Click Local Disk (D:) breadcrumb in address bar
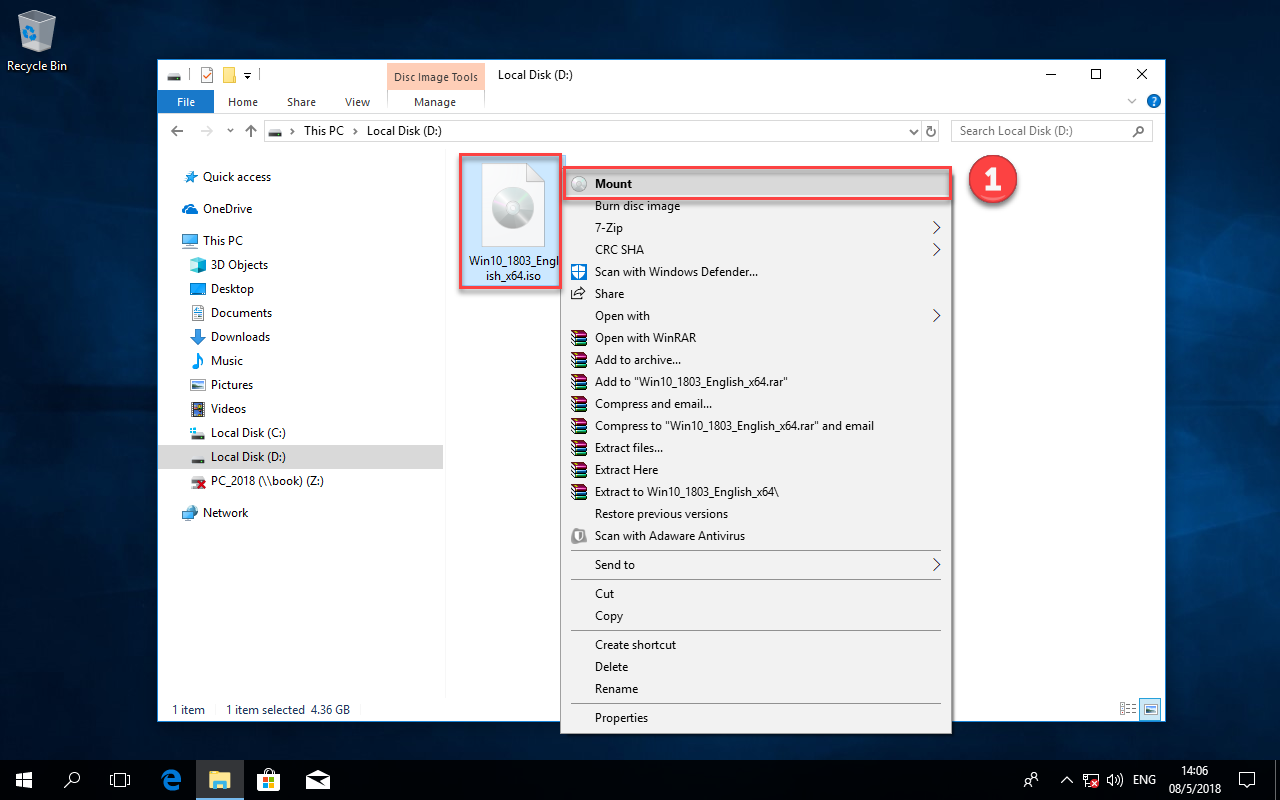1280x800 pixels. point(404,131)
